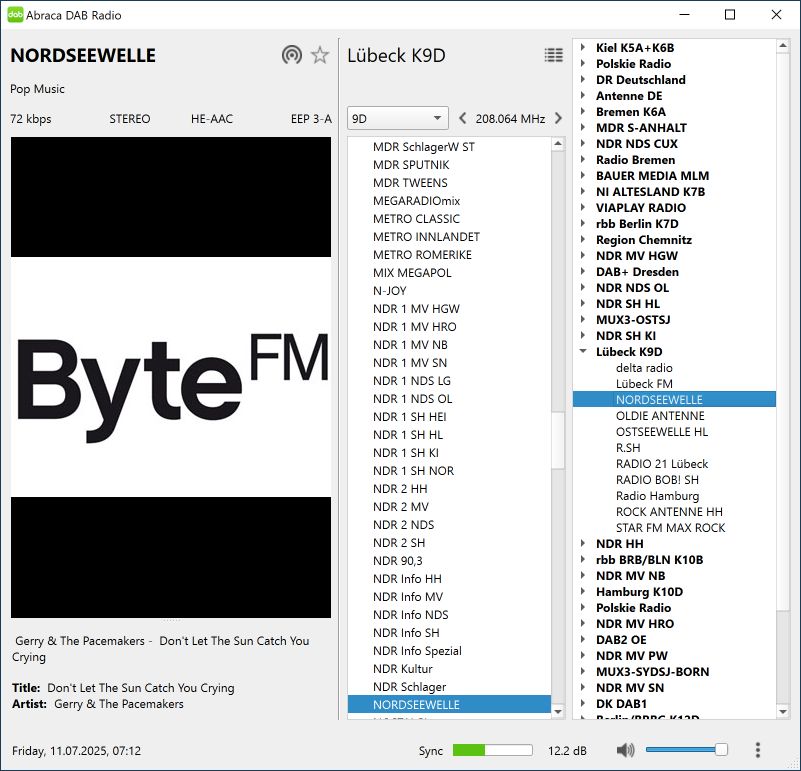Expand the Radio Bremen ensemble
801x771 pixels.
(x=583, y=160)
